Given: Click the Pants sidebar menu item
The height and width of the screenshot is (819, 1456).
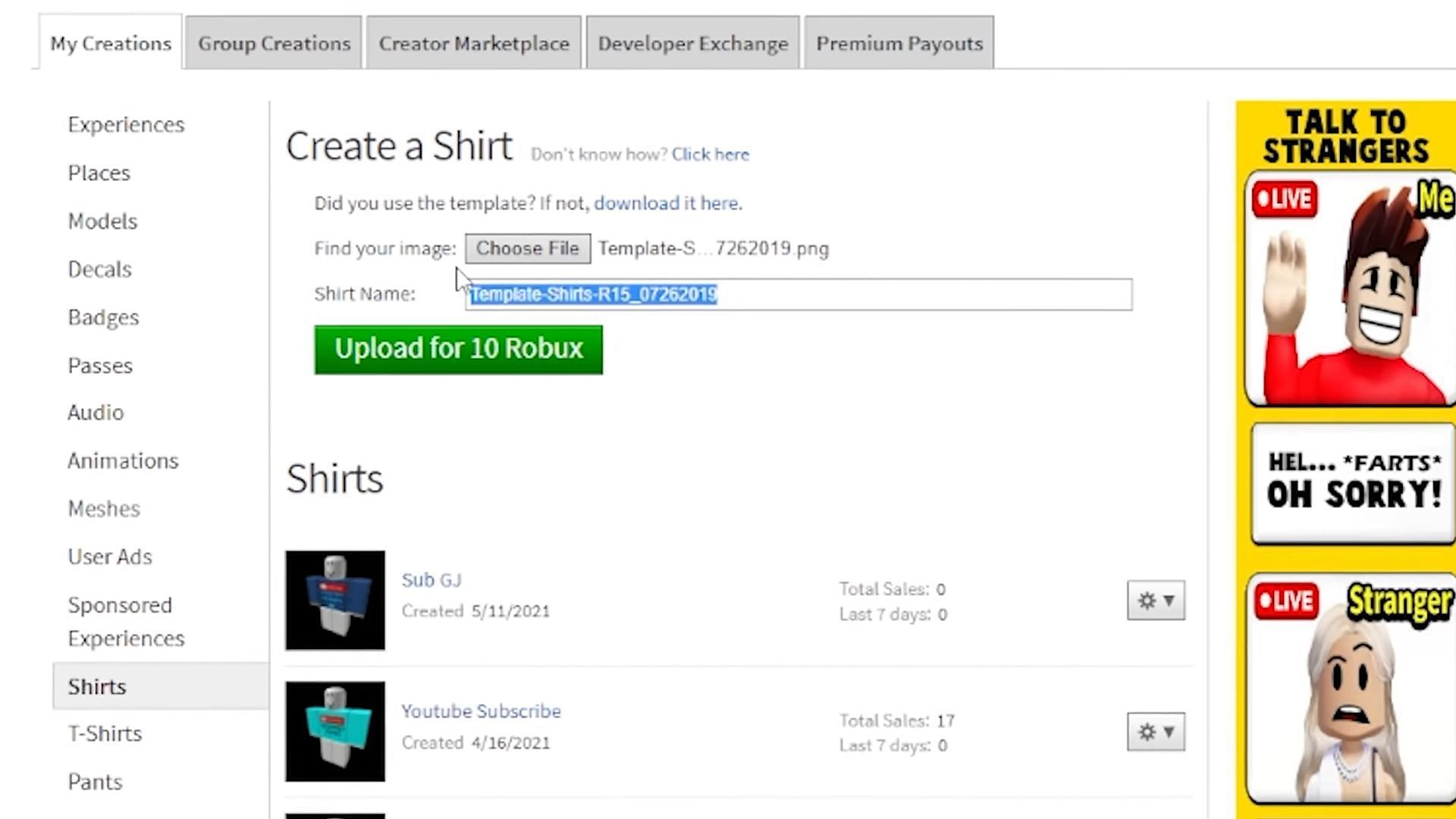Looking at the screenshot, I should tap(95, 782).
